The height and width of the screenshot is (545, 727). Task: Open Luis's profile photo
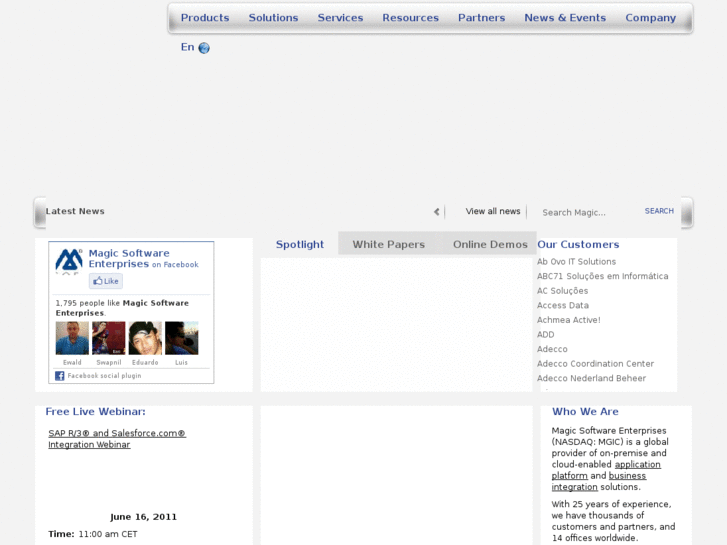point(181,338)
